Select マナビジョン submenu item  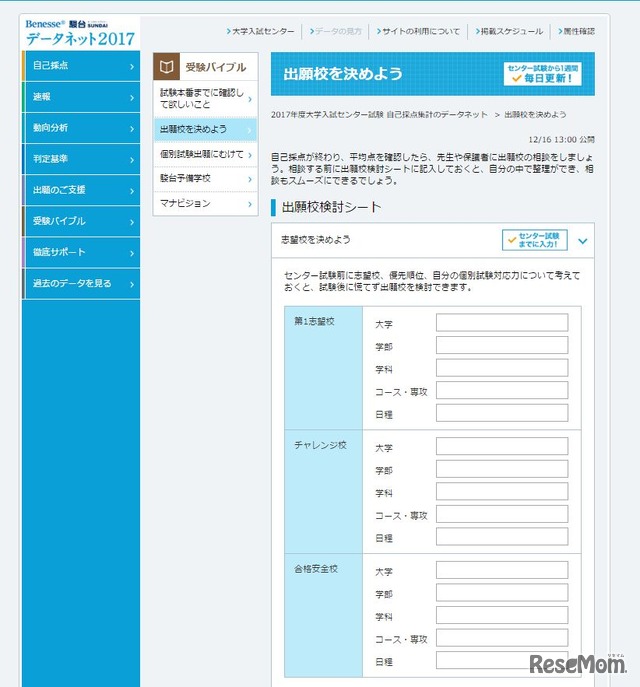pyautogui.click(x=205, y=203)
